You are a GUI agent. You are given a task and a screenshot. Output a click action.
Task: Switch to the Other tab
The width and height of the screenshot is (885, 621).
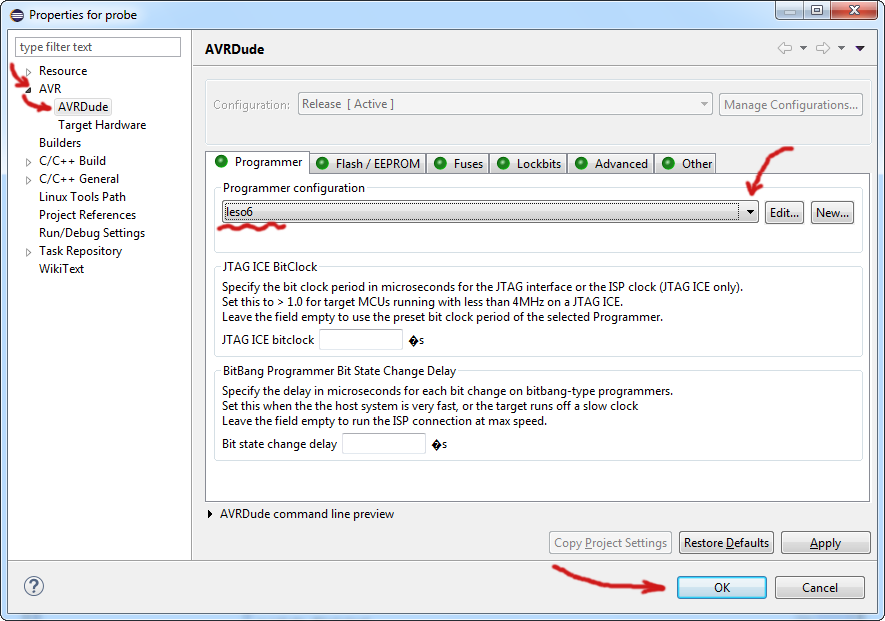686,164
